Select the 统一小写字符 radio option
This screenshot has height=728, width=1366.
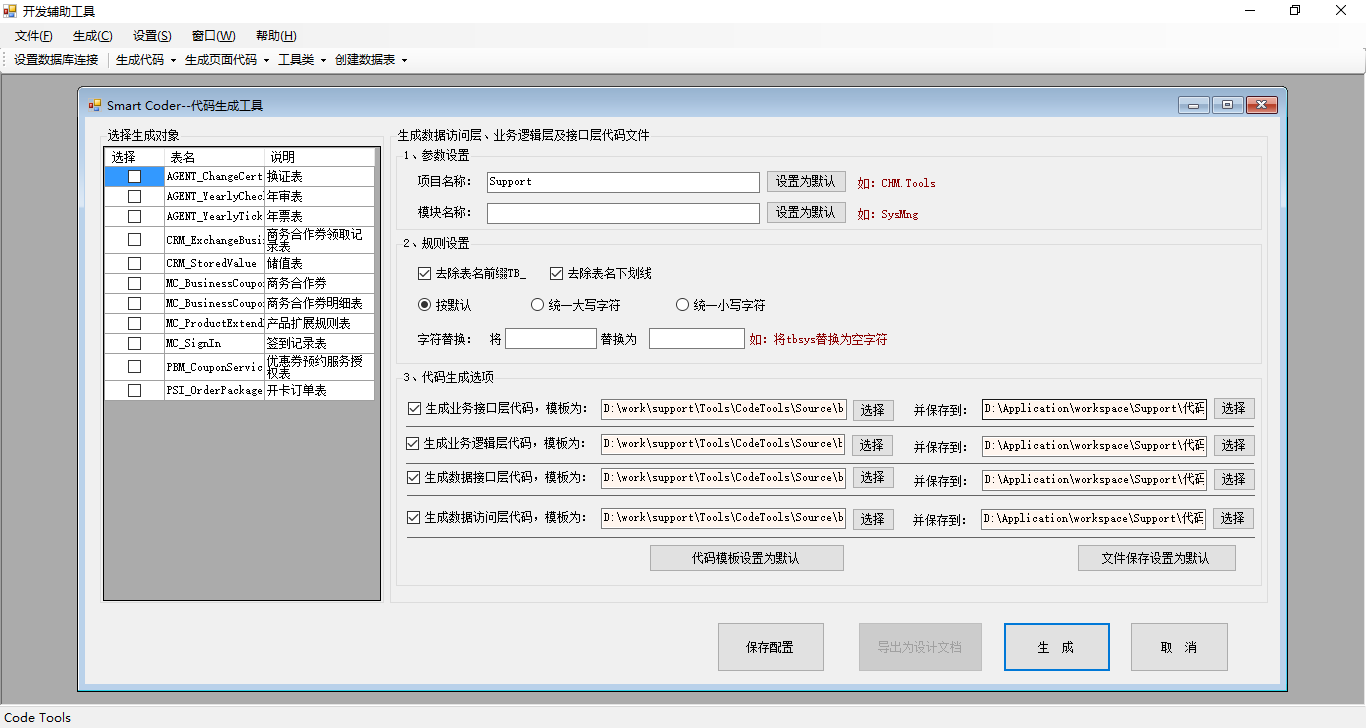coord(683,305)
